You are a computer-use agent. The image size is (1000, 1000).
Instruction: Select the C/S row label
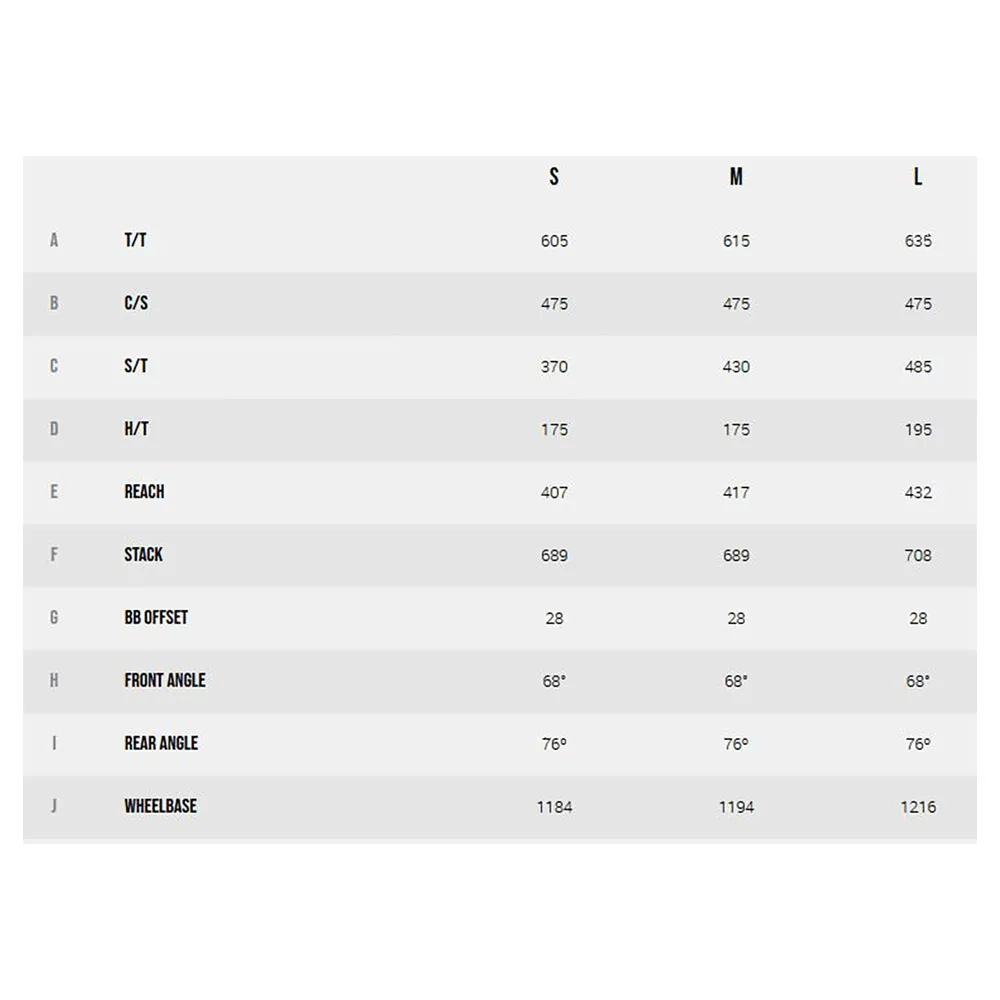[x=136, y=303]
